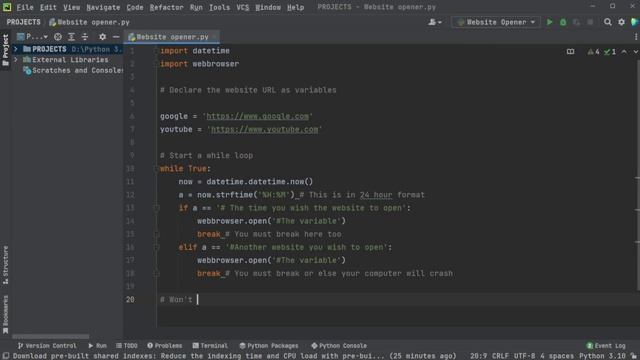Click Project panel horizontal scrollbar

51,337
